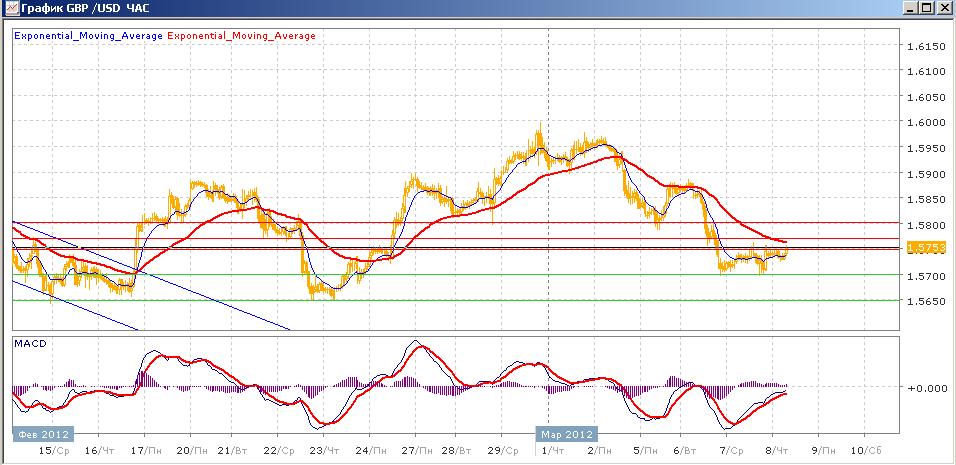The height and width of the screenshot is (465, 956).
Task: Click the 1.5950 price axis label
Action: click(927, 149)
